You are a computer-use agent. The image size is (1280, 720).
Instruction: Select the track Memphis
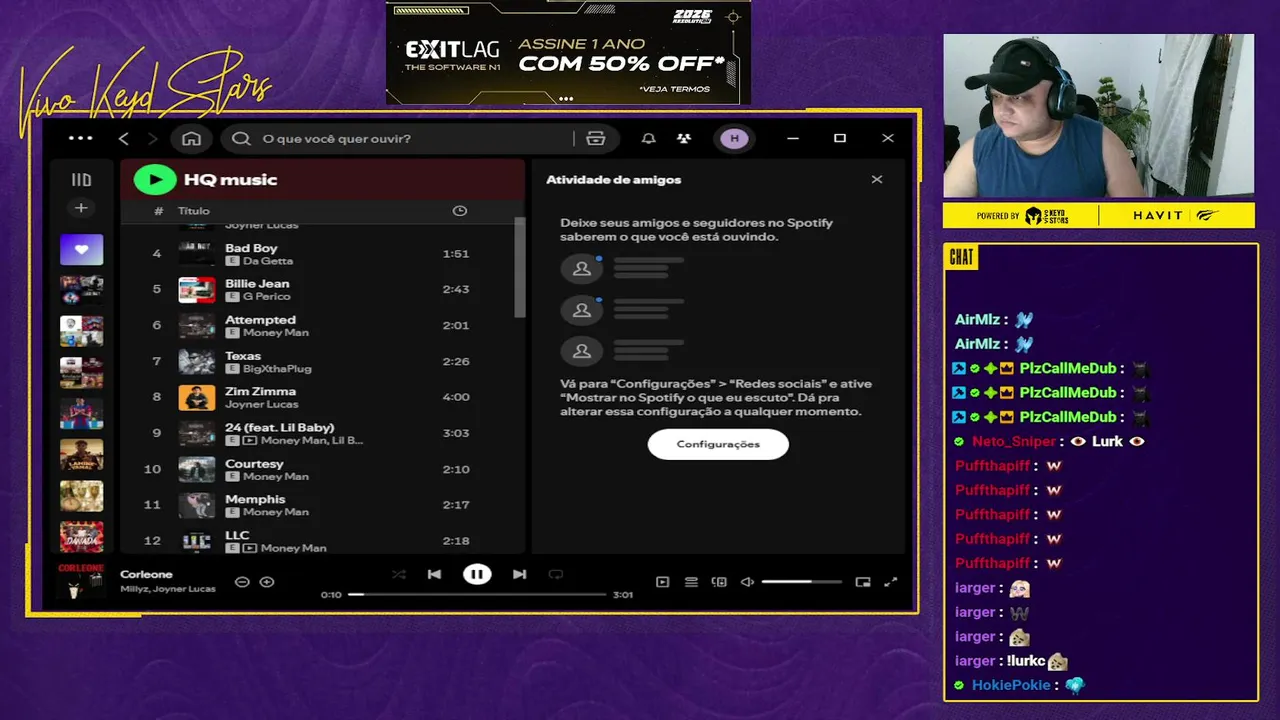255,499
